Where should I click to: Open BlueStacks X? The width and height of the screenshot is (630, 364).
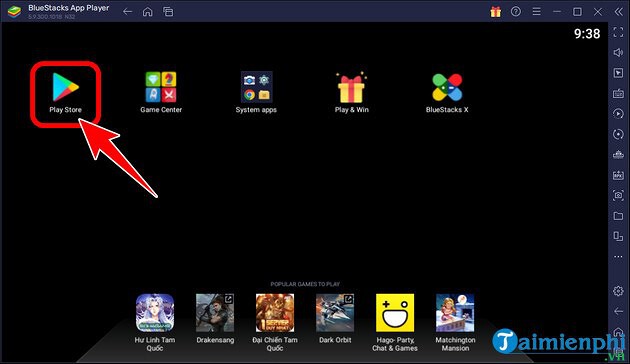point(447,92)
